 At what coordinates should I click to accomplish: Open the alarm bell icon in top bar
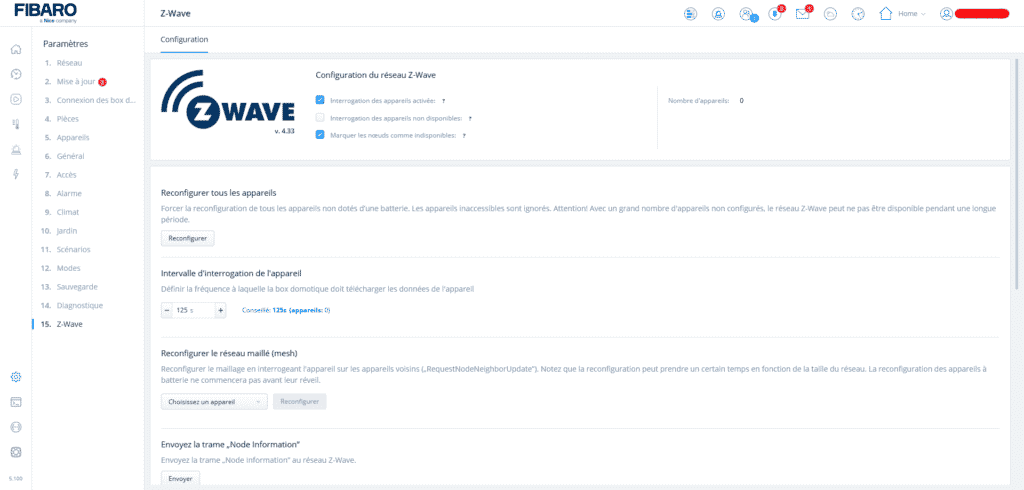pos(718,14)
